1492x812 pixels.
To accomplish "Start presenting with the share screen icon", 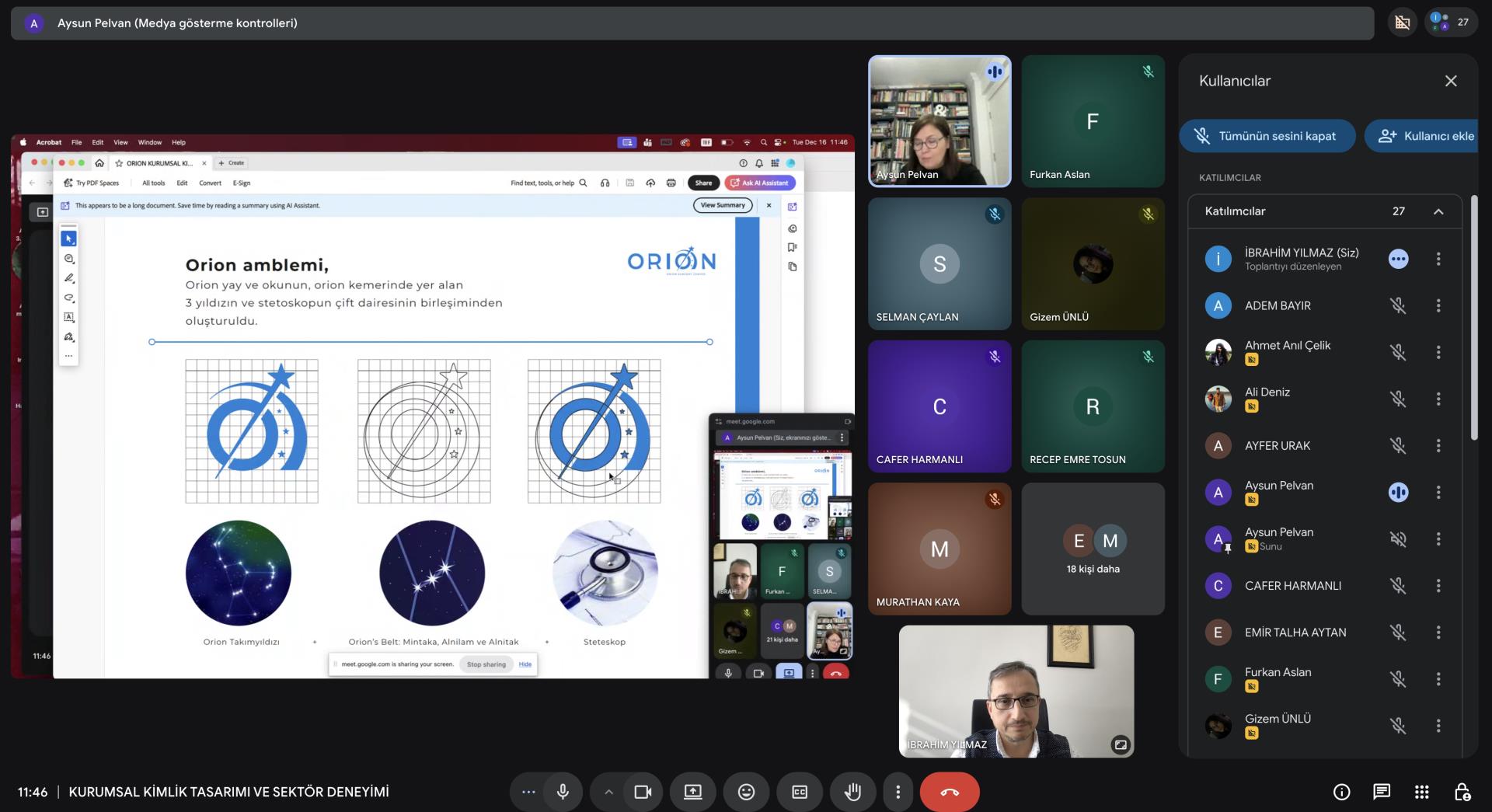I will (692, 792).
